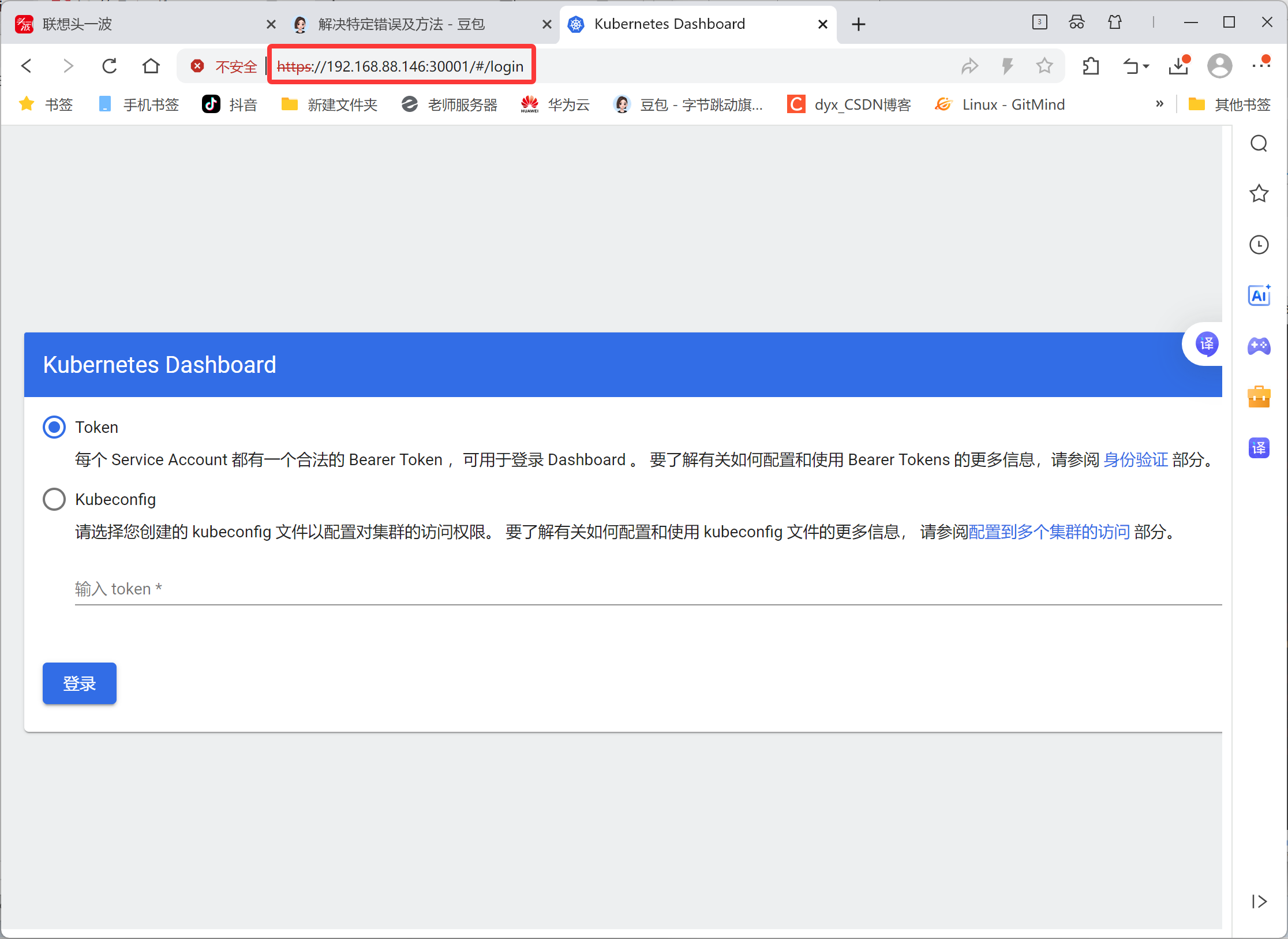
Task: Open the AI assistant sidebar icon
Action: pyautogui.click(x=1259, y=296)
